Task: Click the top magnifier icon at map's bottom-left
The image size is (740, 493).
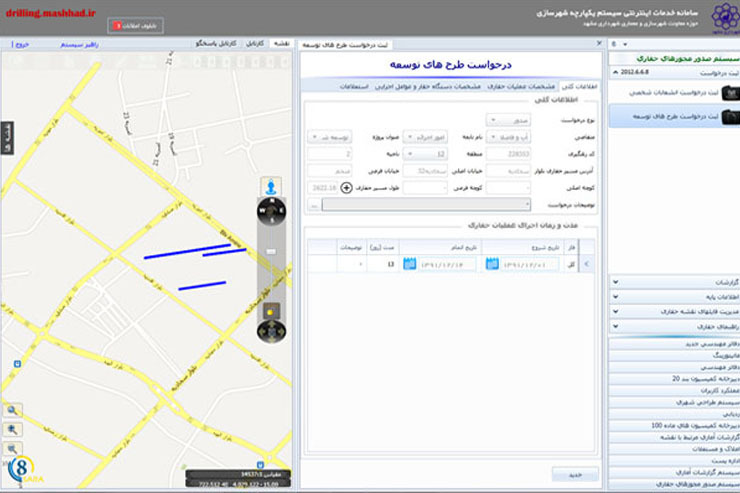Action: (13, 410)
